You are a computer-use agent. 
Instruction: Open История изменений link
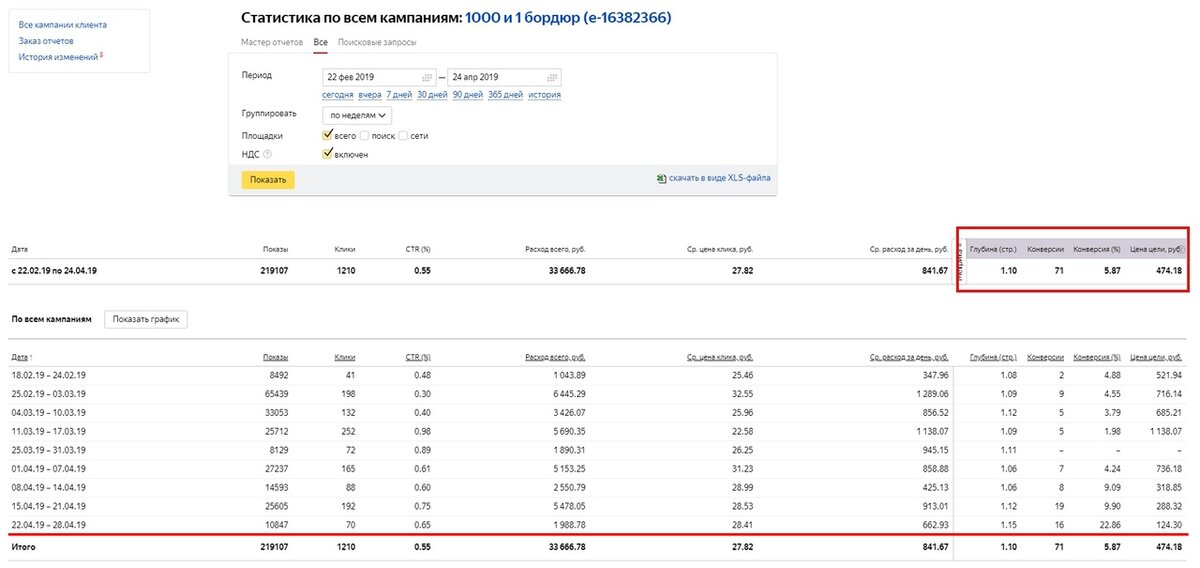(58, 57)
